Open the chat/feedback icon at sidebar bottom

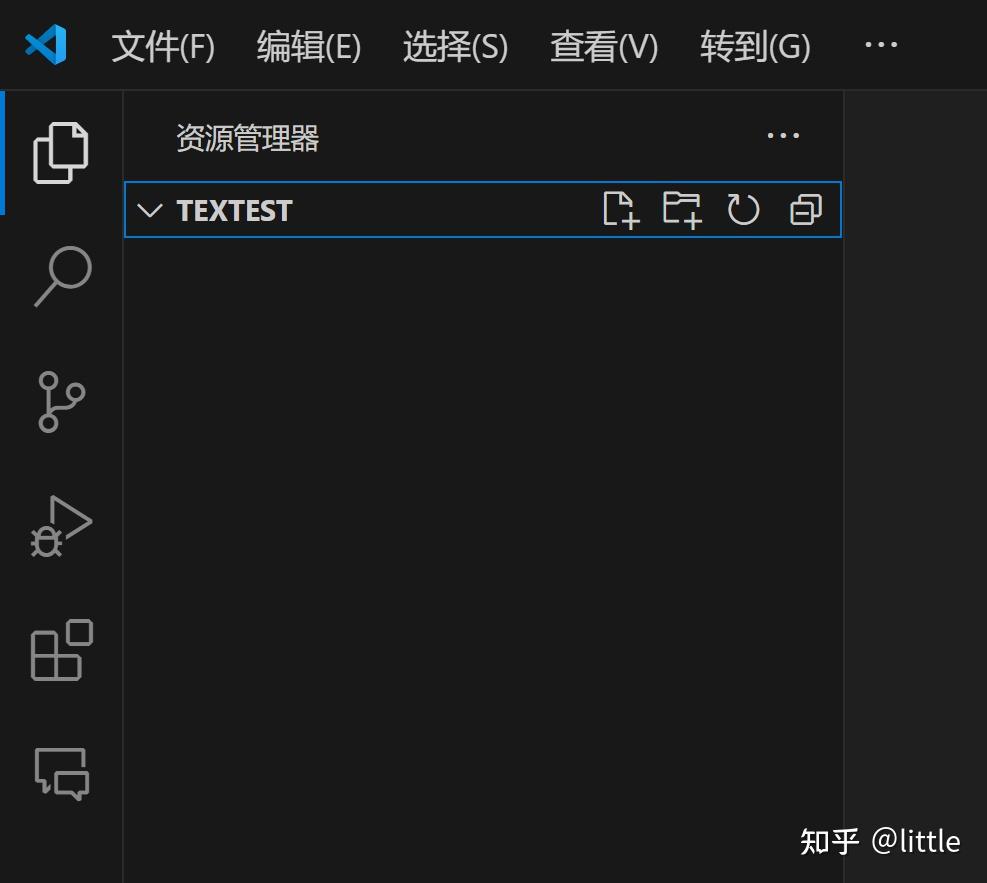60,774
